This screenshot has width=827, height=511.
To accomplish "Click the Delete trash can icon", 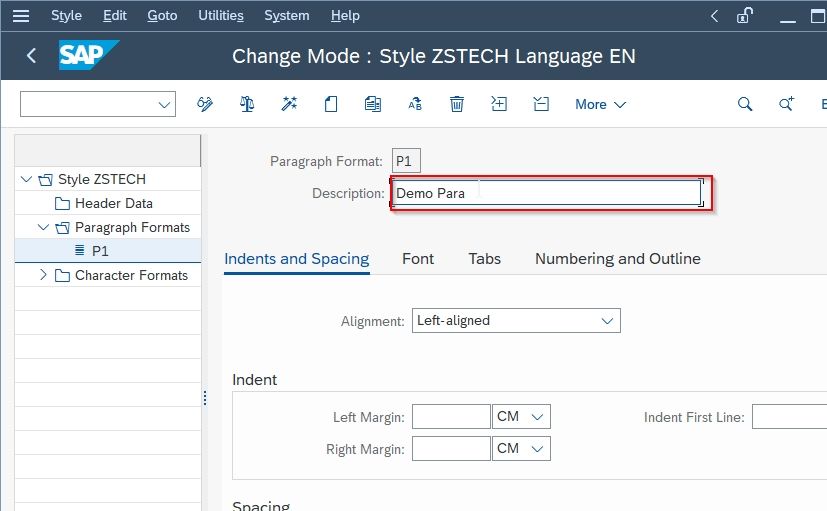I will coord(457,104).
